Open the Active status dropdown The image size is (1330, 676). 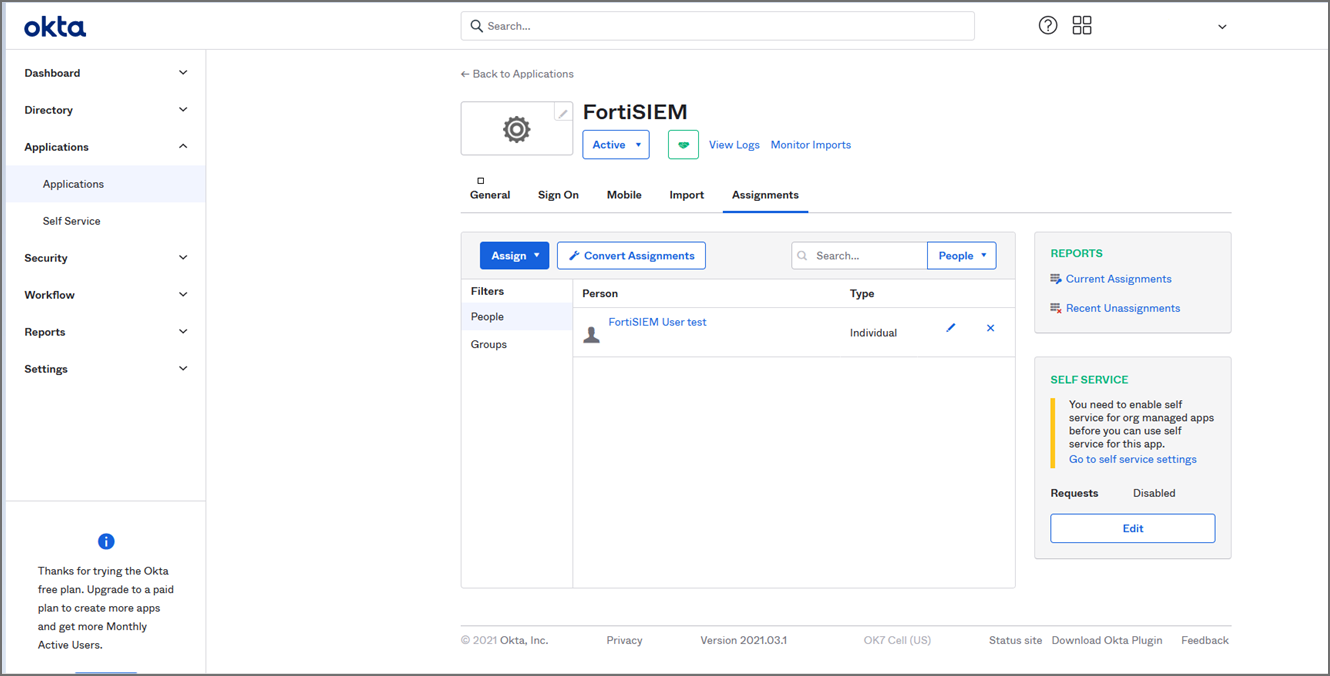point(616,145)
